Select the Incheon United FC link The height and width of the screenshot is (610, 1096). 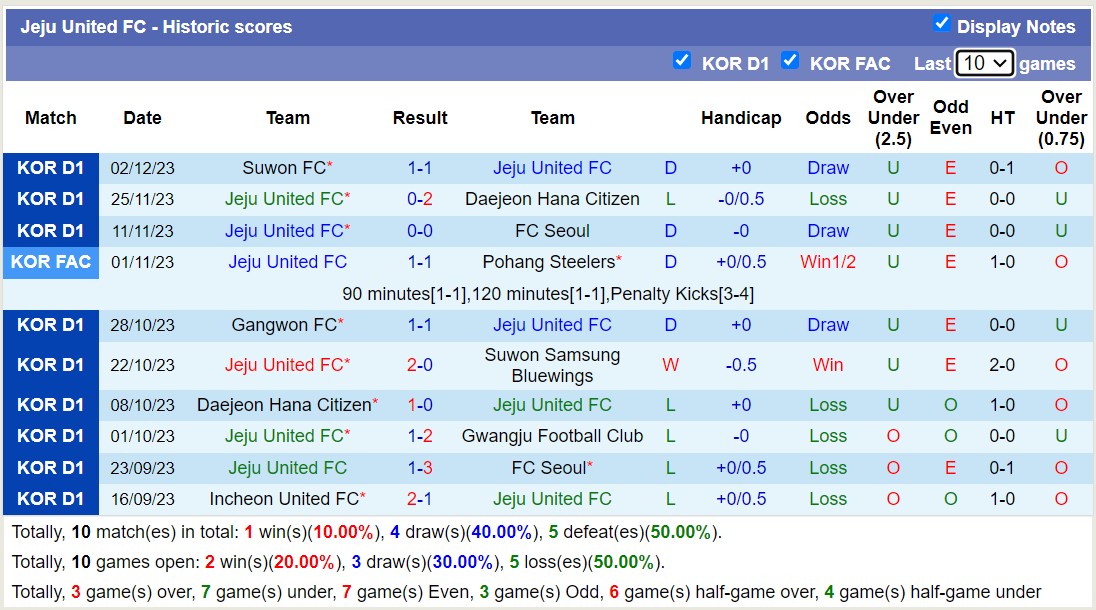coord(283,498)
